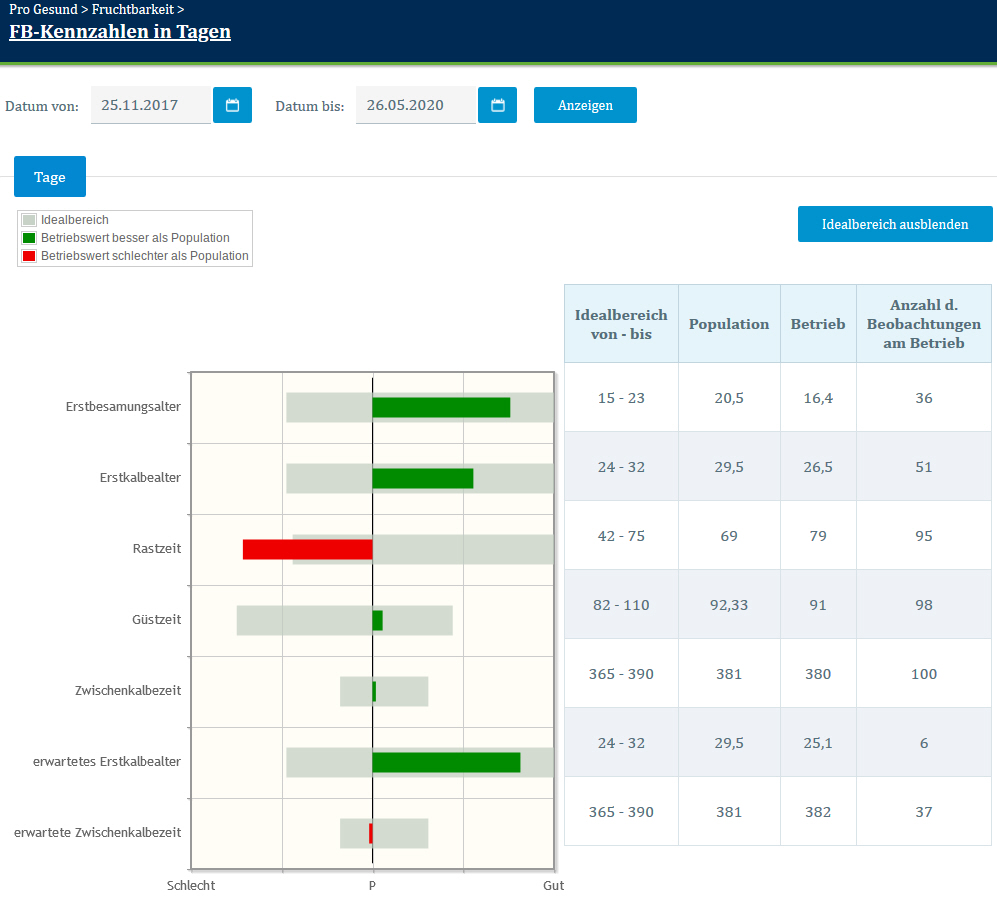The height and width of the screenshot is (902, 997).
Task: Open the 'Datum bis' calendar picker
Action: point(497,105)
